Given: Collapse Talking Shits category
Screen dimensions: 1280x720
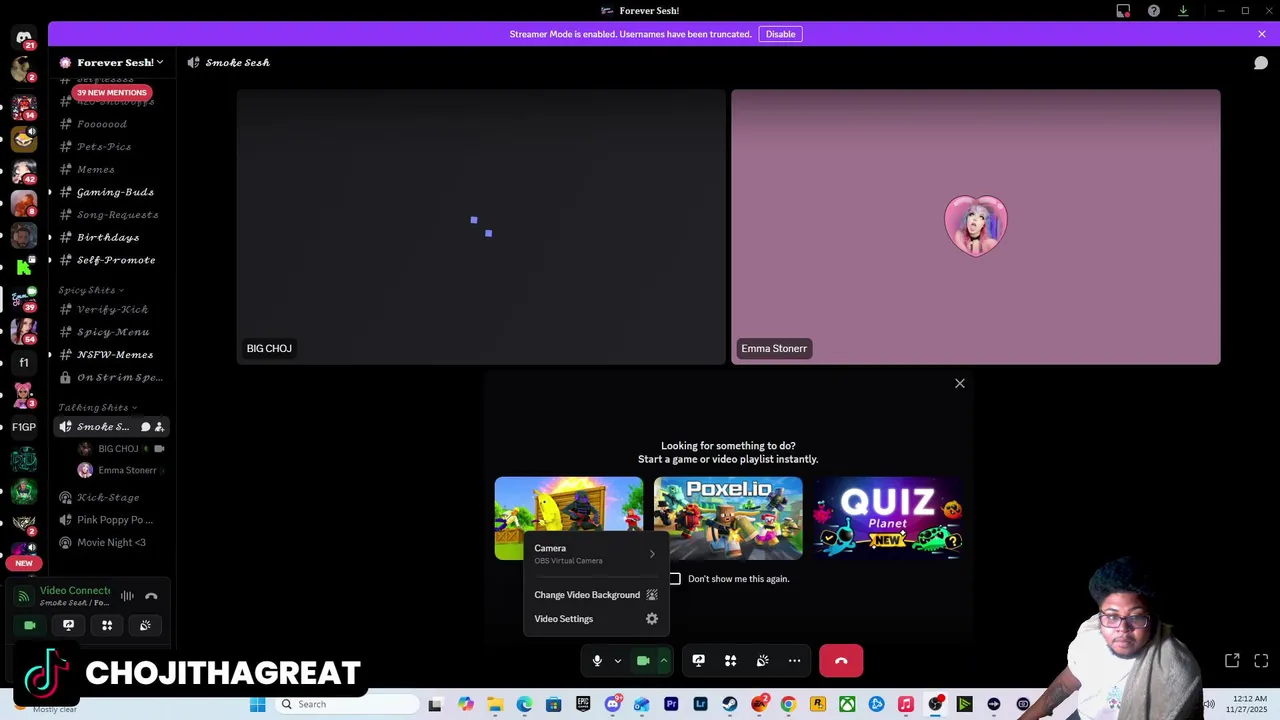Looking at the screenshot, I should 97,407.
